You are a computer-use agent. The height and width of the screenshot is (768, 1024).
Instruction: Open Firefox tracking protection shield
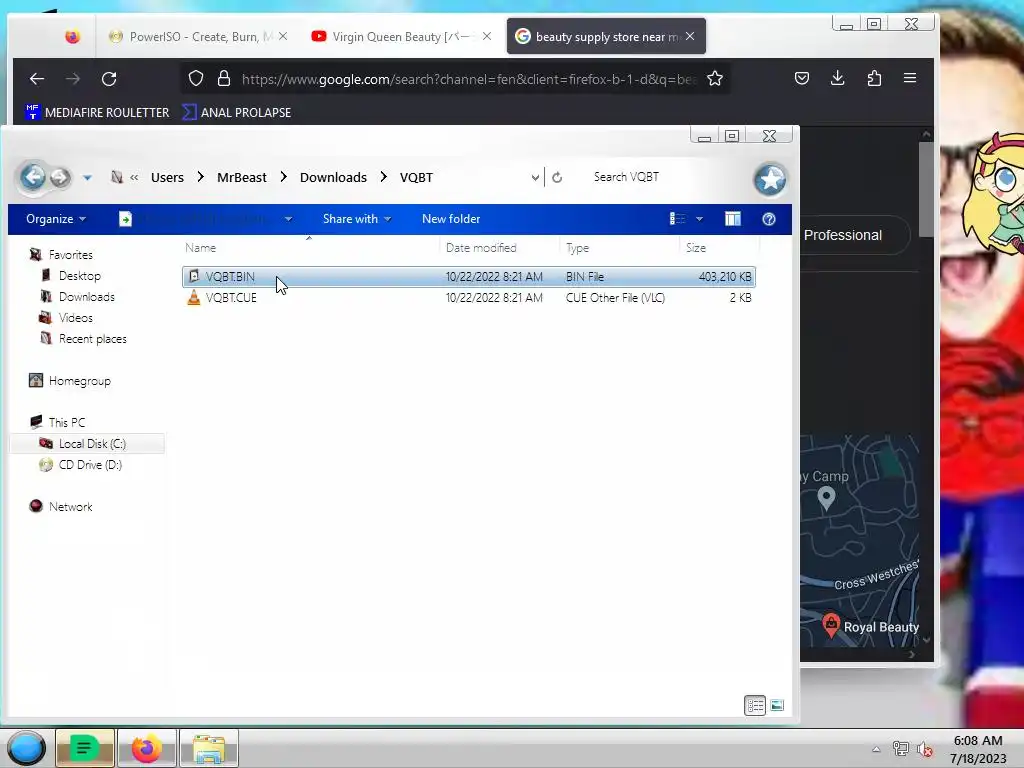tap(196, 79)
